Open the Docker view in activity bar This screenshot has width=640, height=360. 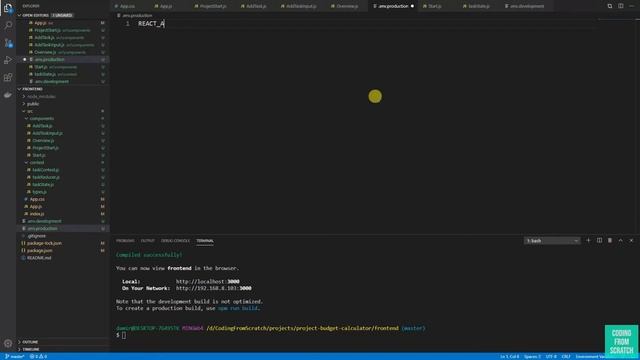(8, 95)
